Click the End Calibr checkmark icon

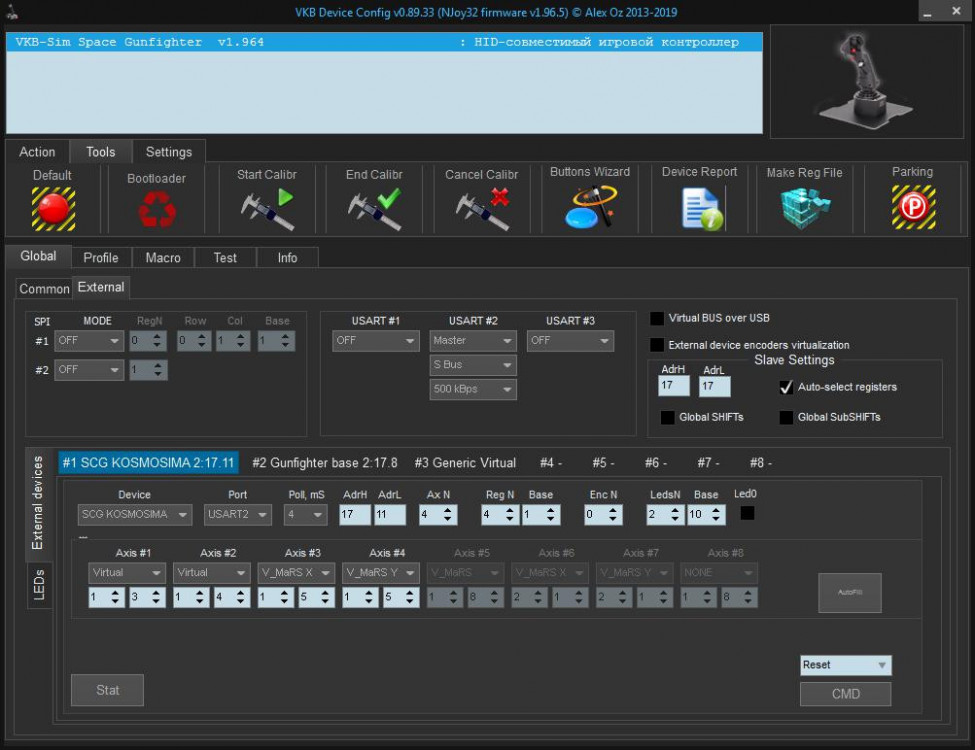[374, 207]
